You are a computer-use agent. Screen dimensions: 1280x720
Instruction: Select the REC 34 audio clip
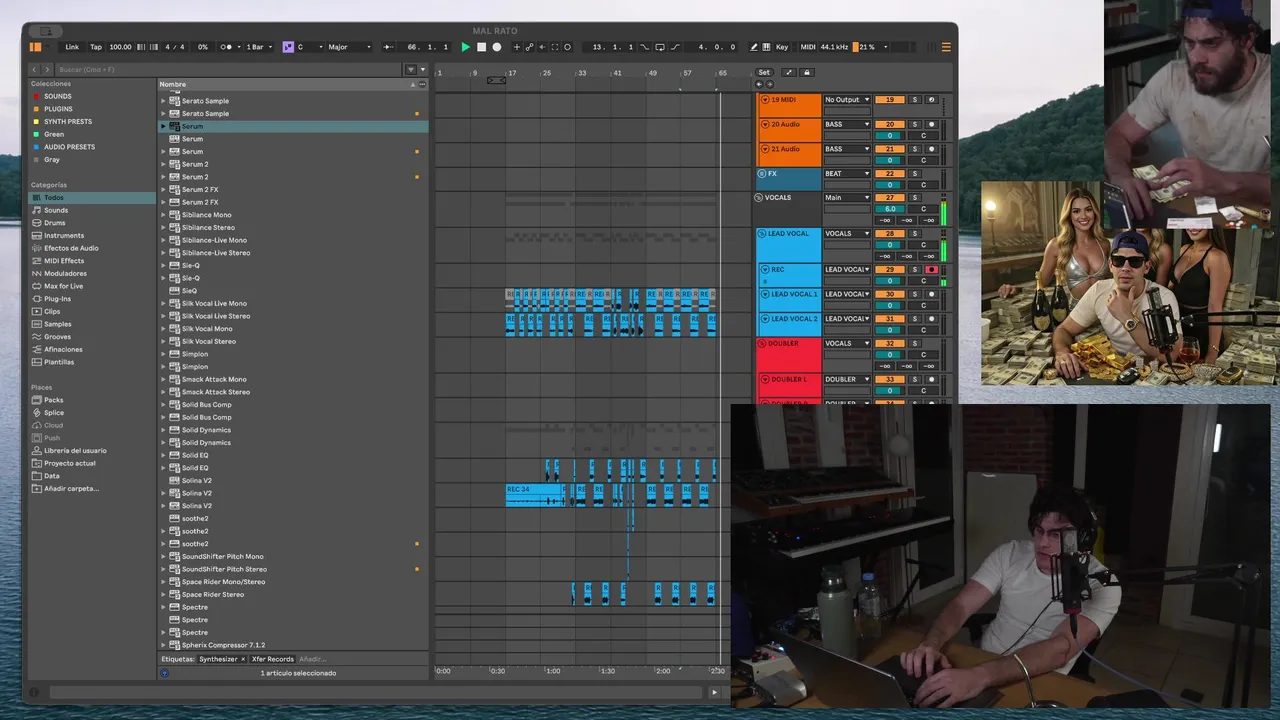535,494
